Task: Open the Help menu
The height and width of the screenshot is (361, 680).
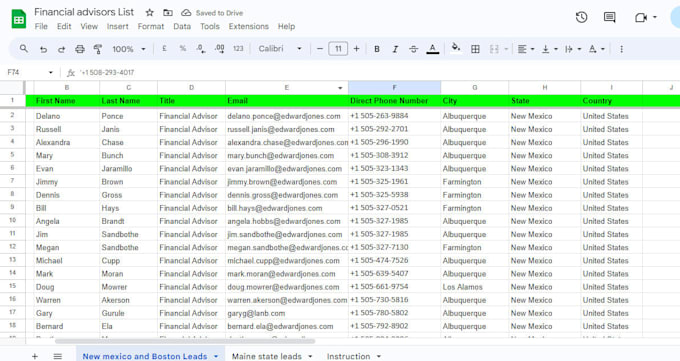Action: coord(287,26)
